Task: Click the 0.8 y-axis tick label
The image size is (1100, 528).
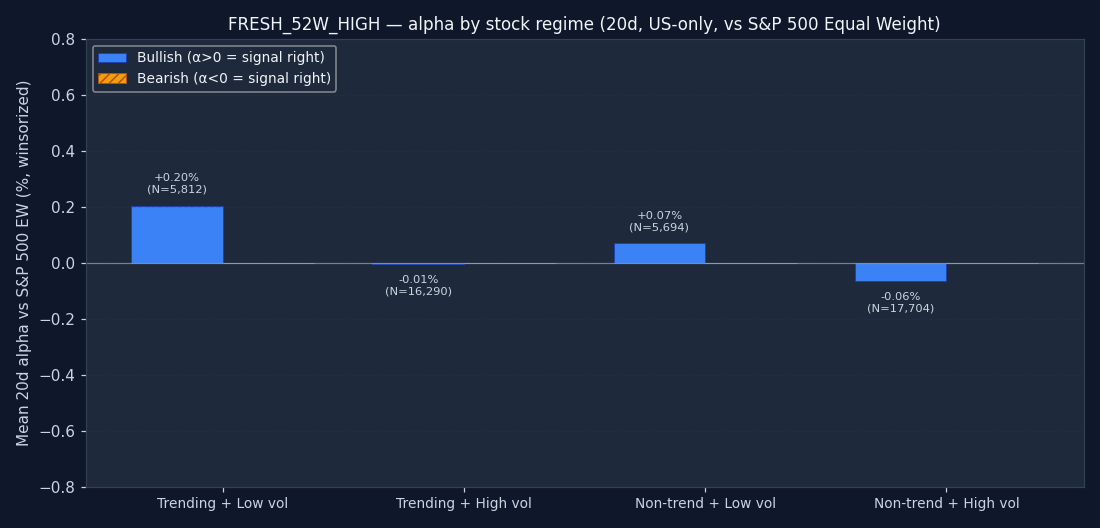Action: coord(62,39)
